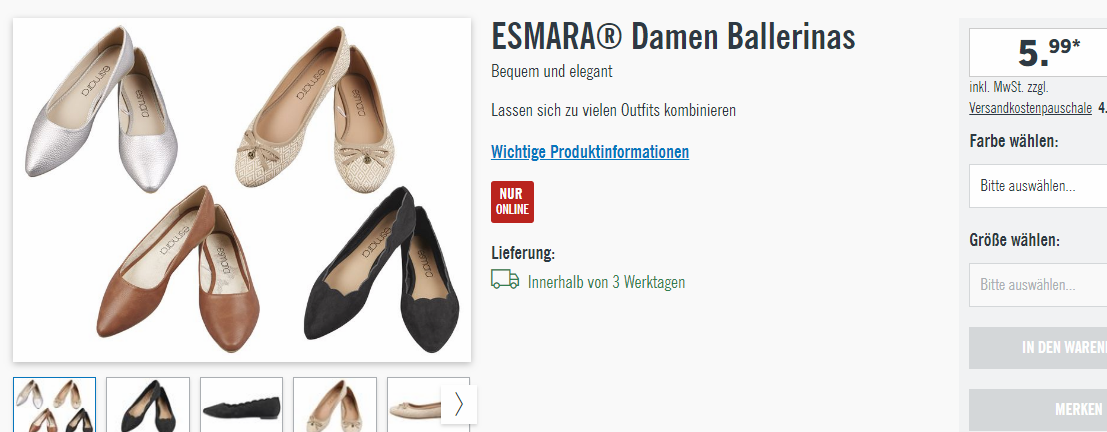
Task: Expand the Größe wählen dropdown
Action: 1038,285
